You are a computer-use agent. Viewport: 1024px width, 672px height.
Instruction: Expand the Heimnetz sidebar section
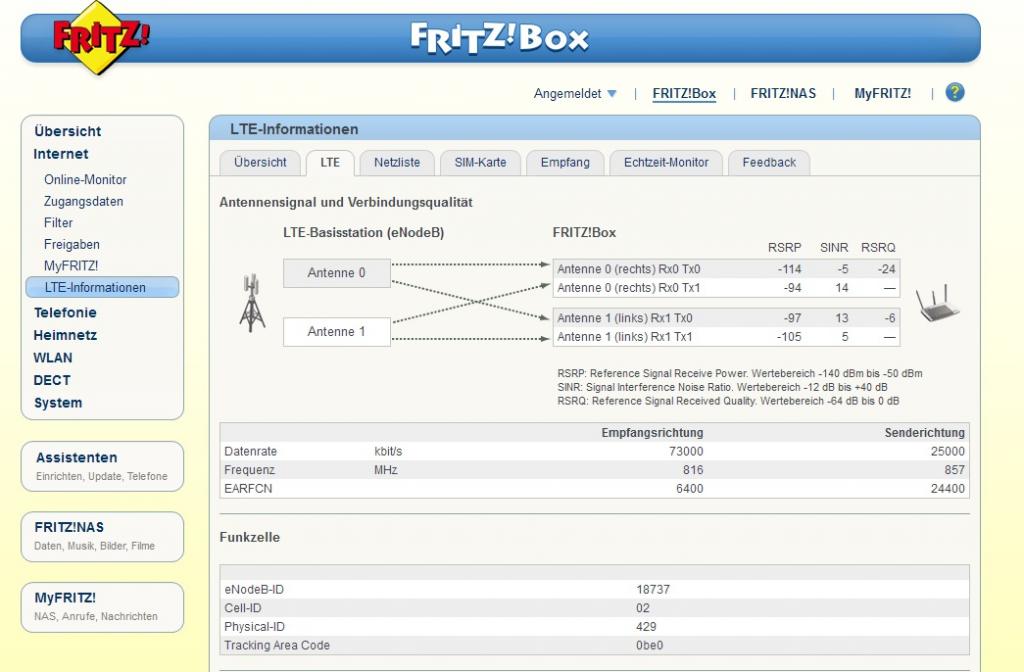click(65, 335)
